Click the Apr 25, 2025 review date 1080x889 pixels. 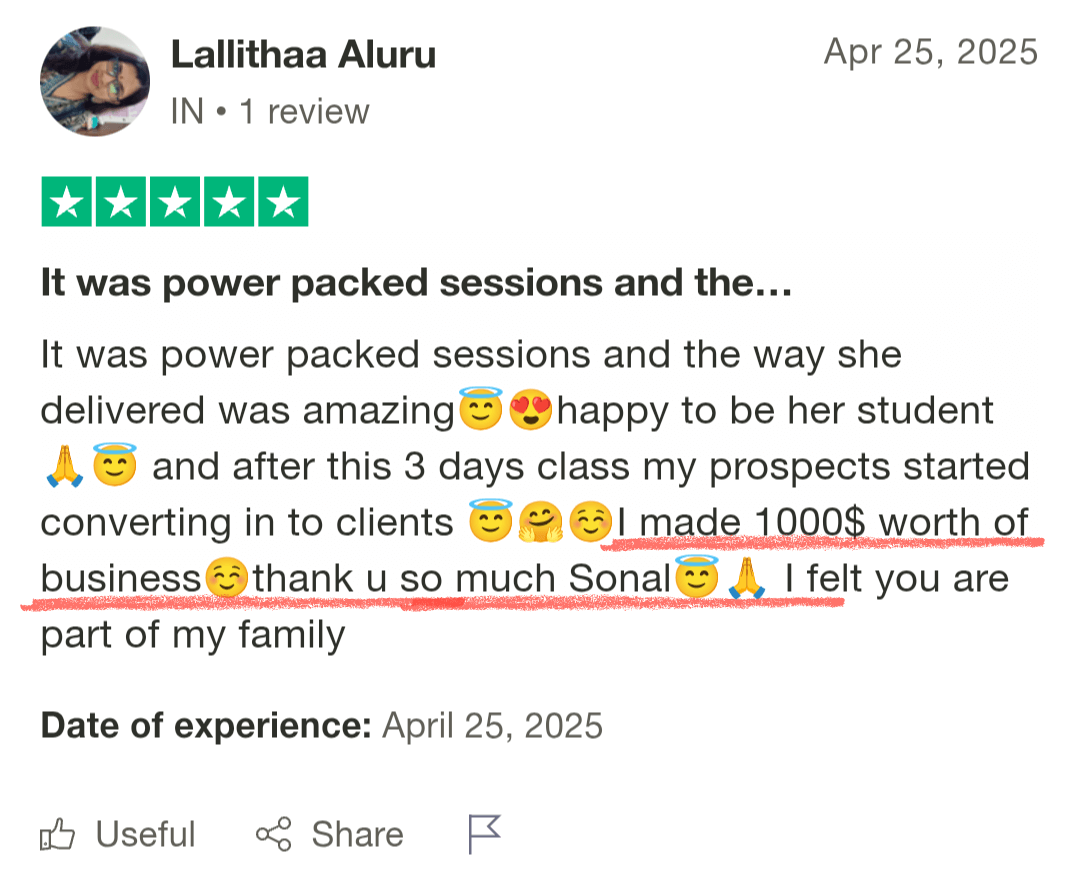click(930, 52)
